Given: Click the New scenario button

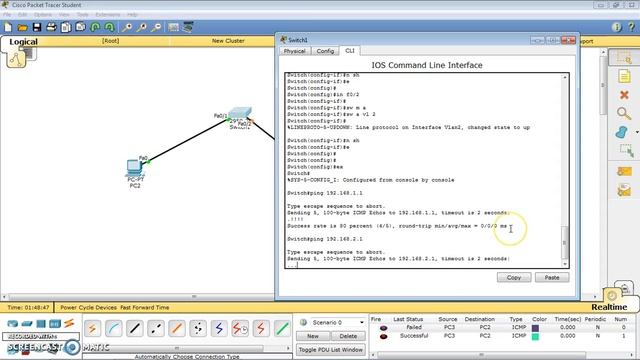Looking at the screenshot, I should coord(313,336).
